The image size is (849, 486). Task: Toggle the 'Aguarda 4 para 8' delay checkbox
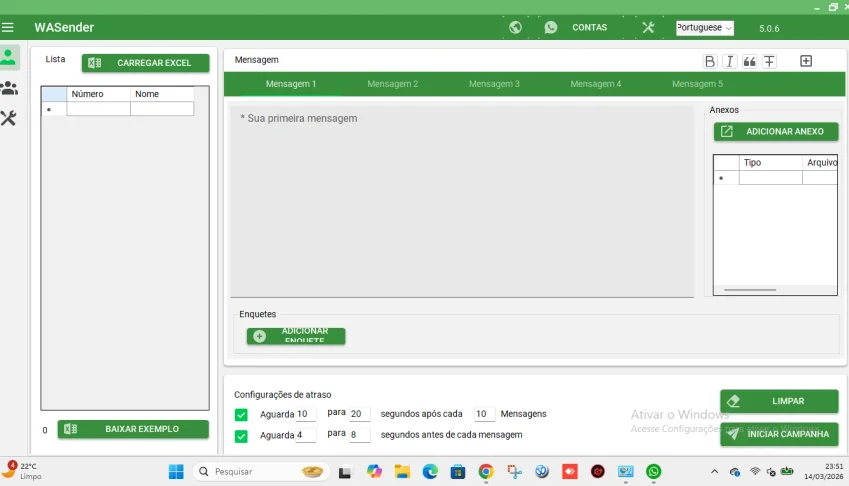pyautogui.click(x=241, y=436)
